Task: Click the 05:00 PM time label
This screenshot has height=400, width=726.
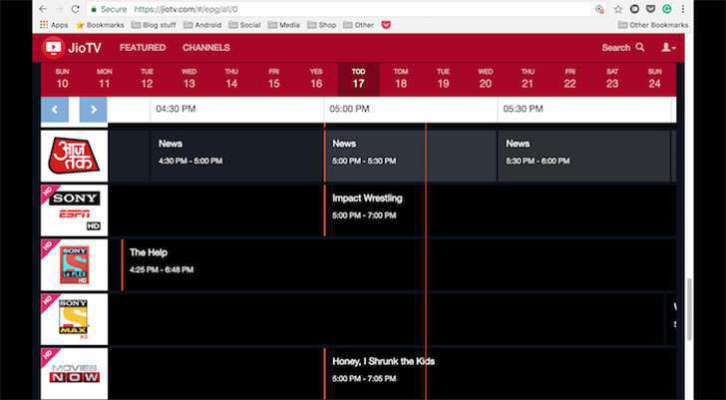Action: pyautogui.click(x=350, y=109)
